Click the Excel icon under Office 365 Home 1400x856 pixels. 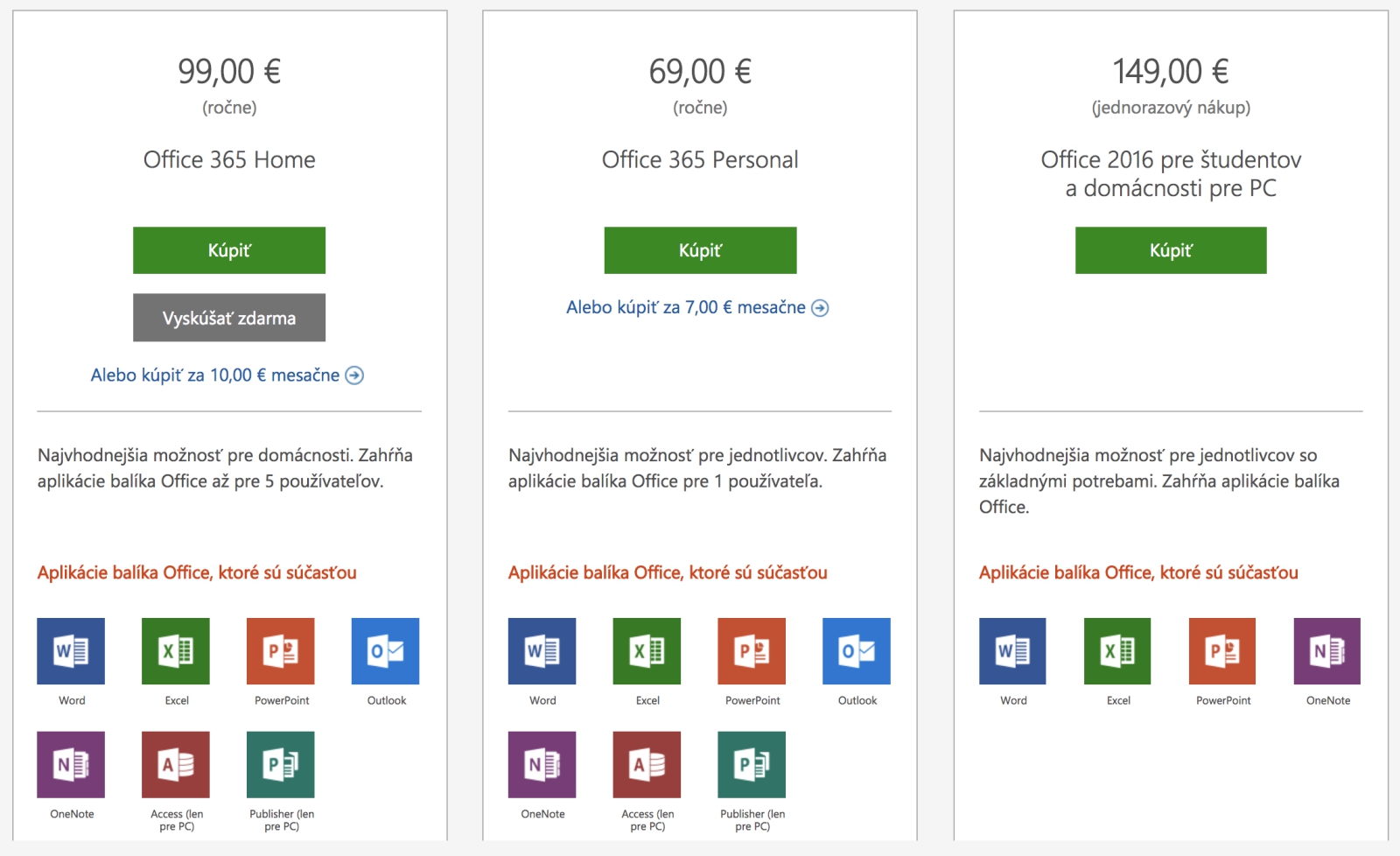[x=176, y=651]
